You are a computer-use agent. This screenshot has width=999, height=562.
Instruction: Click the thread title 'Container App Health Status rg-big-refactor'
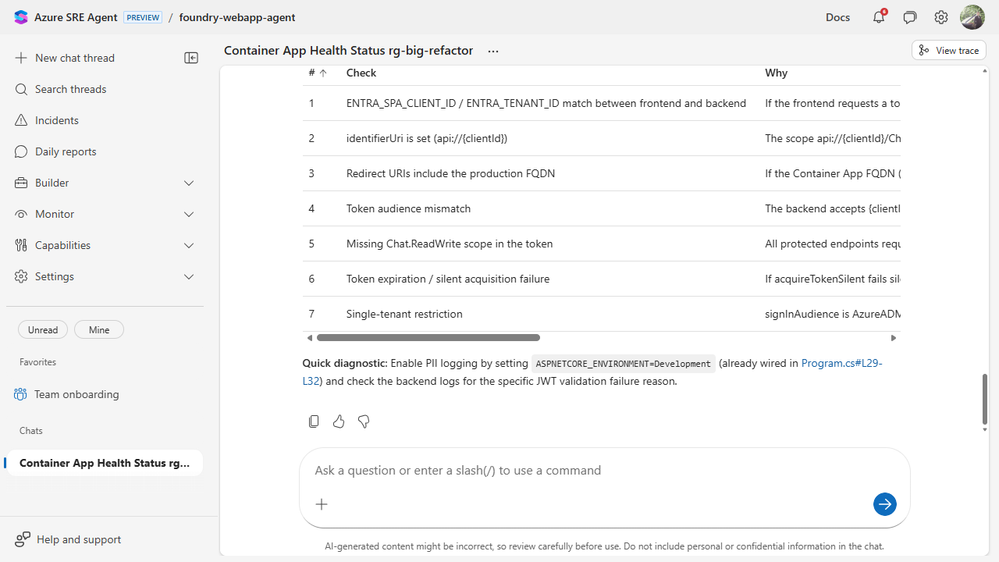coord(348,51)
